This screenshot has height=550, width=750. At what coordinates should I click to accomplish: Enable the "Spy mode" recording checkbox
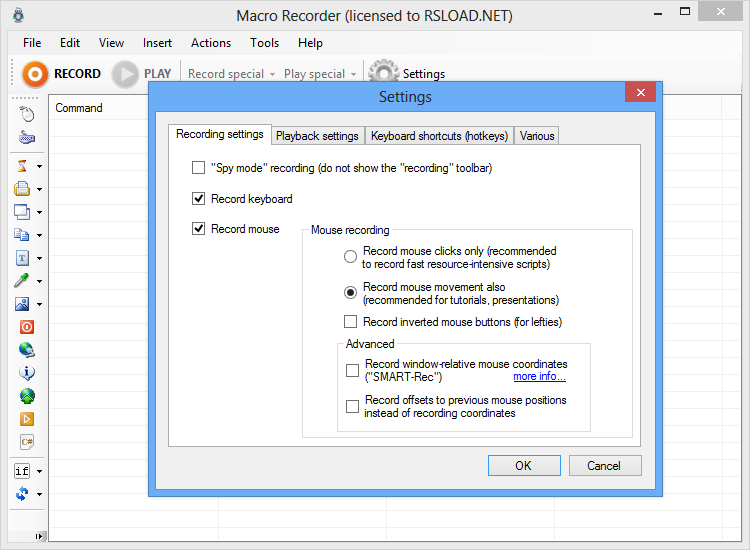[199, 168]
